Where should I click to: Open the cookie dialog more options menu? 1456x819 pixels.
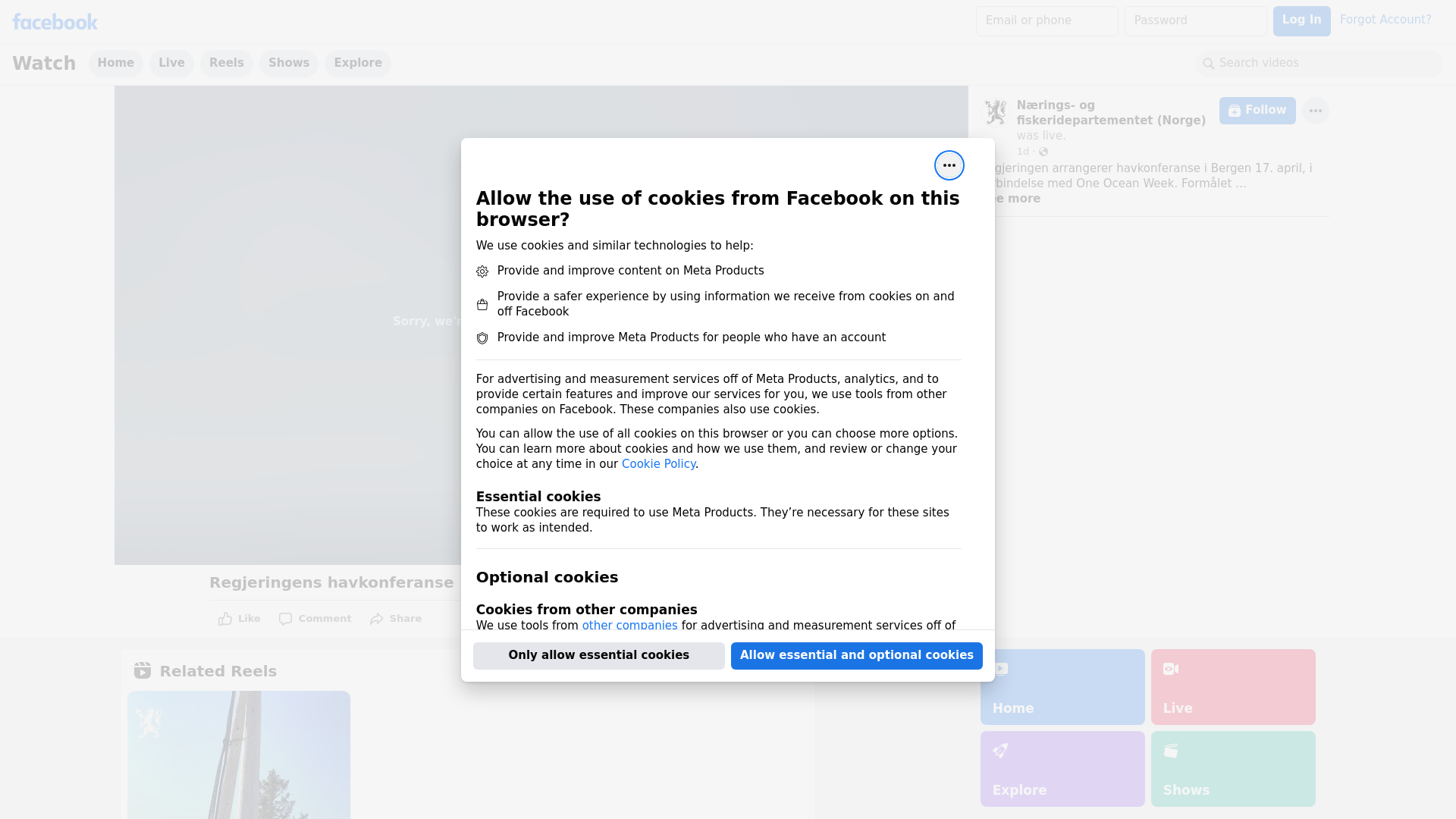pyautogui.click(x=949, y=165)
